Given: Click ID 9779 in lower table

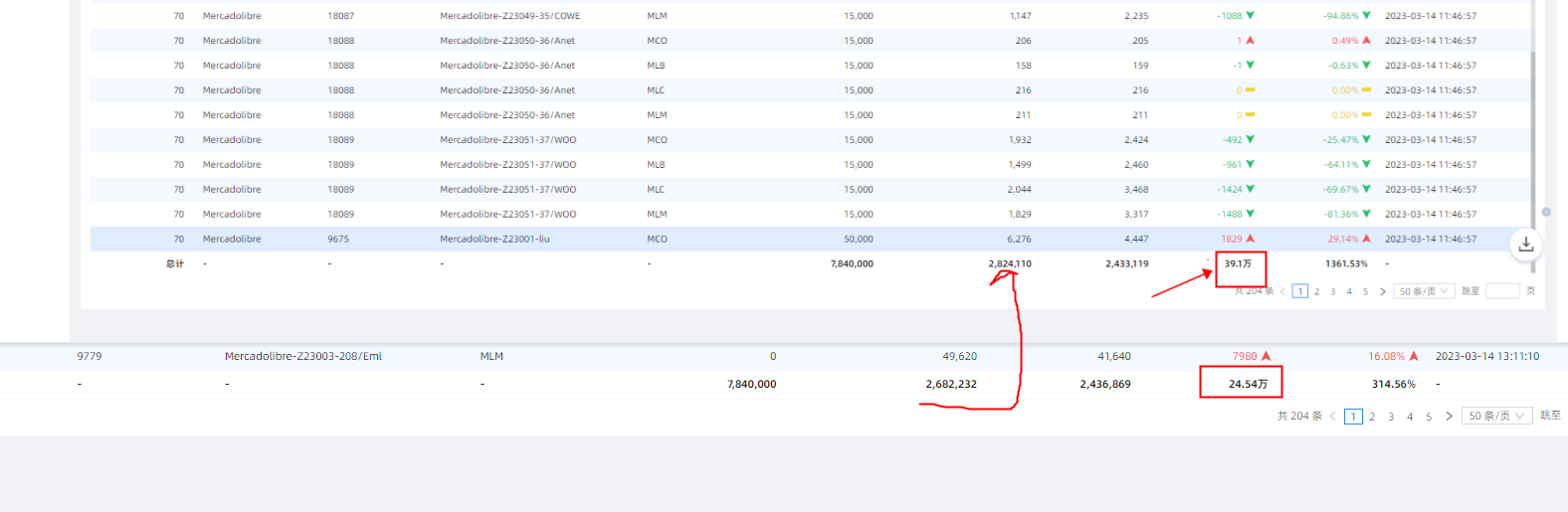Looking at the screenshot, I should [x=90, y=356].
